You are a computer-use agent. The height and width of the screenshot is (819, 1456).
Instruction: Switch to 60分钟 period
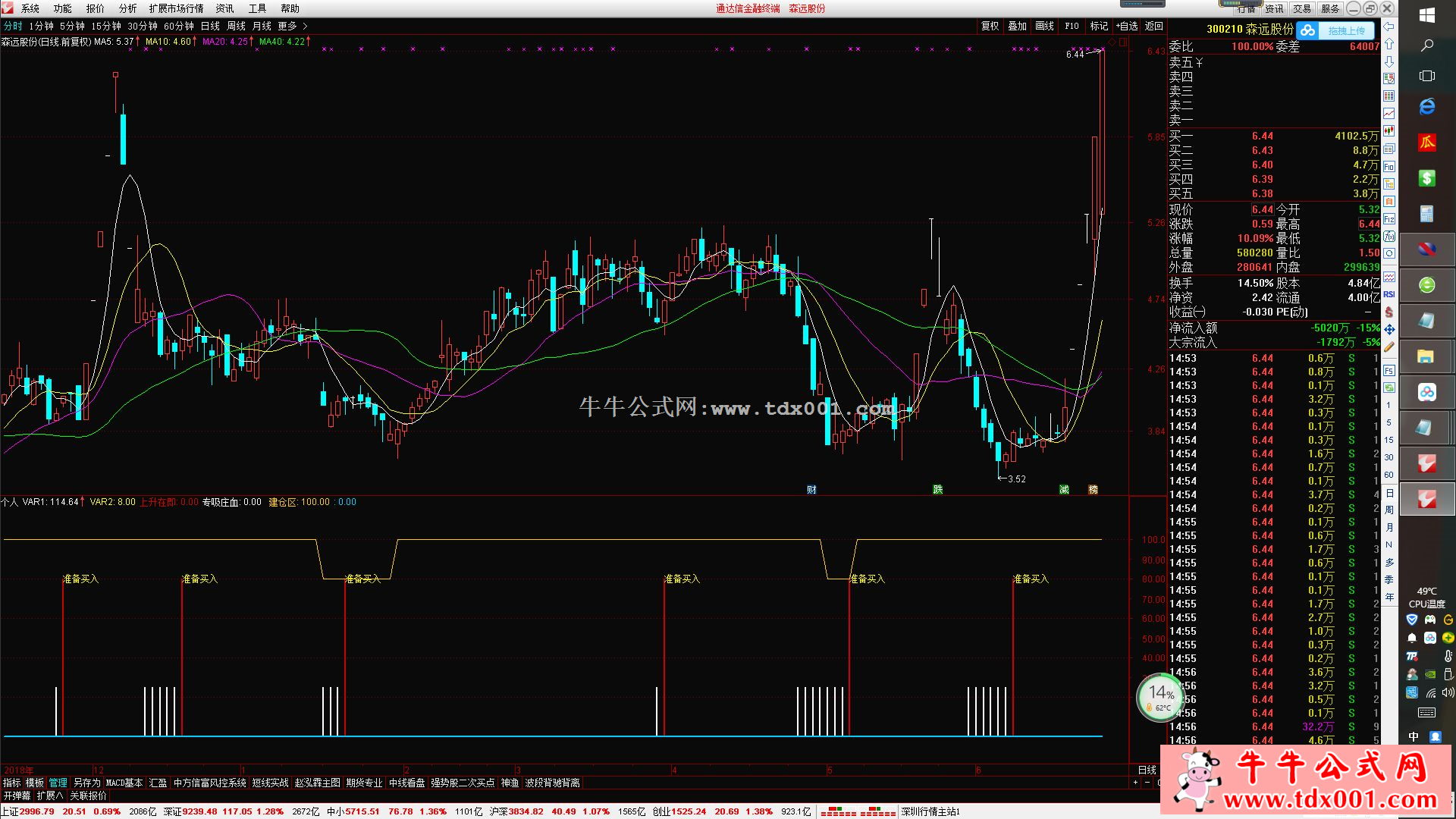(179, 26)
